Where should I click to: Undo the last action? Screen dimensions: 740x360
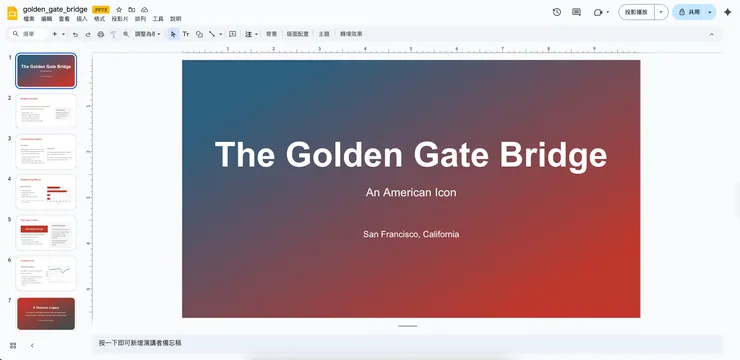pyautogui.click(x=75, y=34)
